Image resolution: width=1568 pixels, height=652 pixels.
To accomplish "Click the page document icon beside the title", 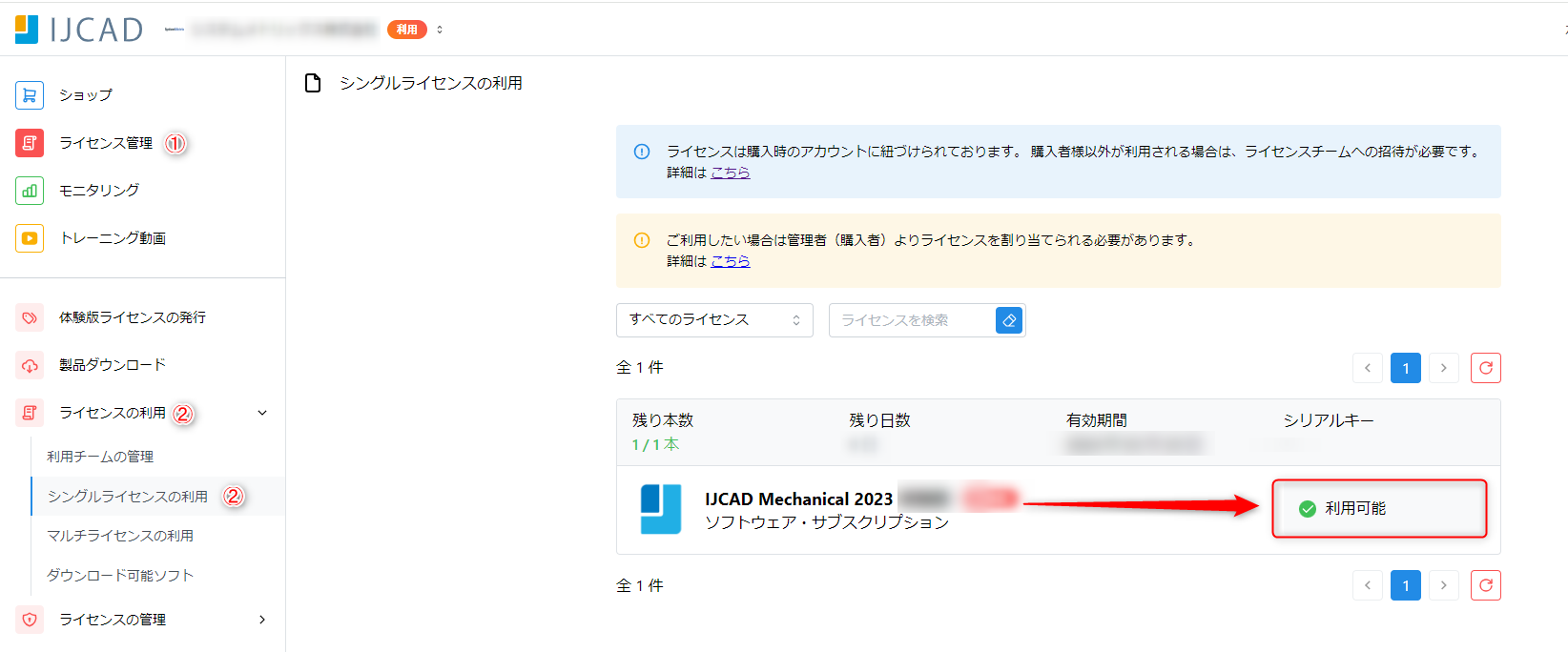I will coord(313,83).
